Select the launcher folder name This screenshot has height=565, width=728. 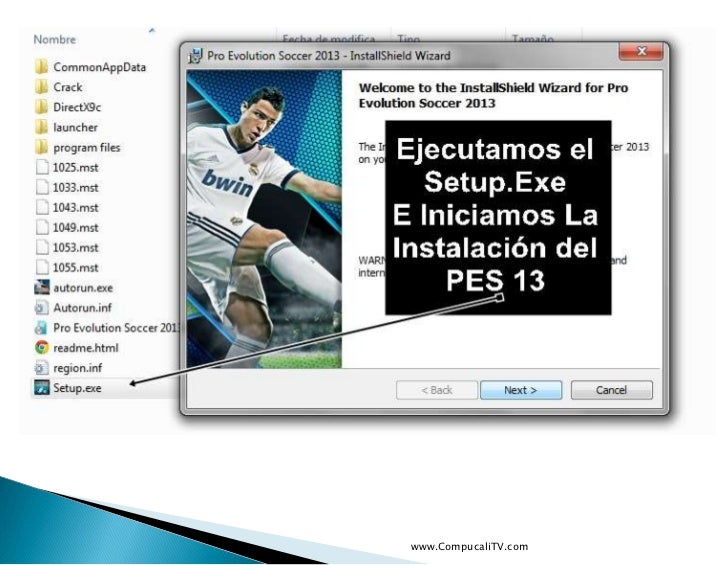tap(76, 127)
